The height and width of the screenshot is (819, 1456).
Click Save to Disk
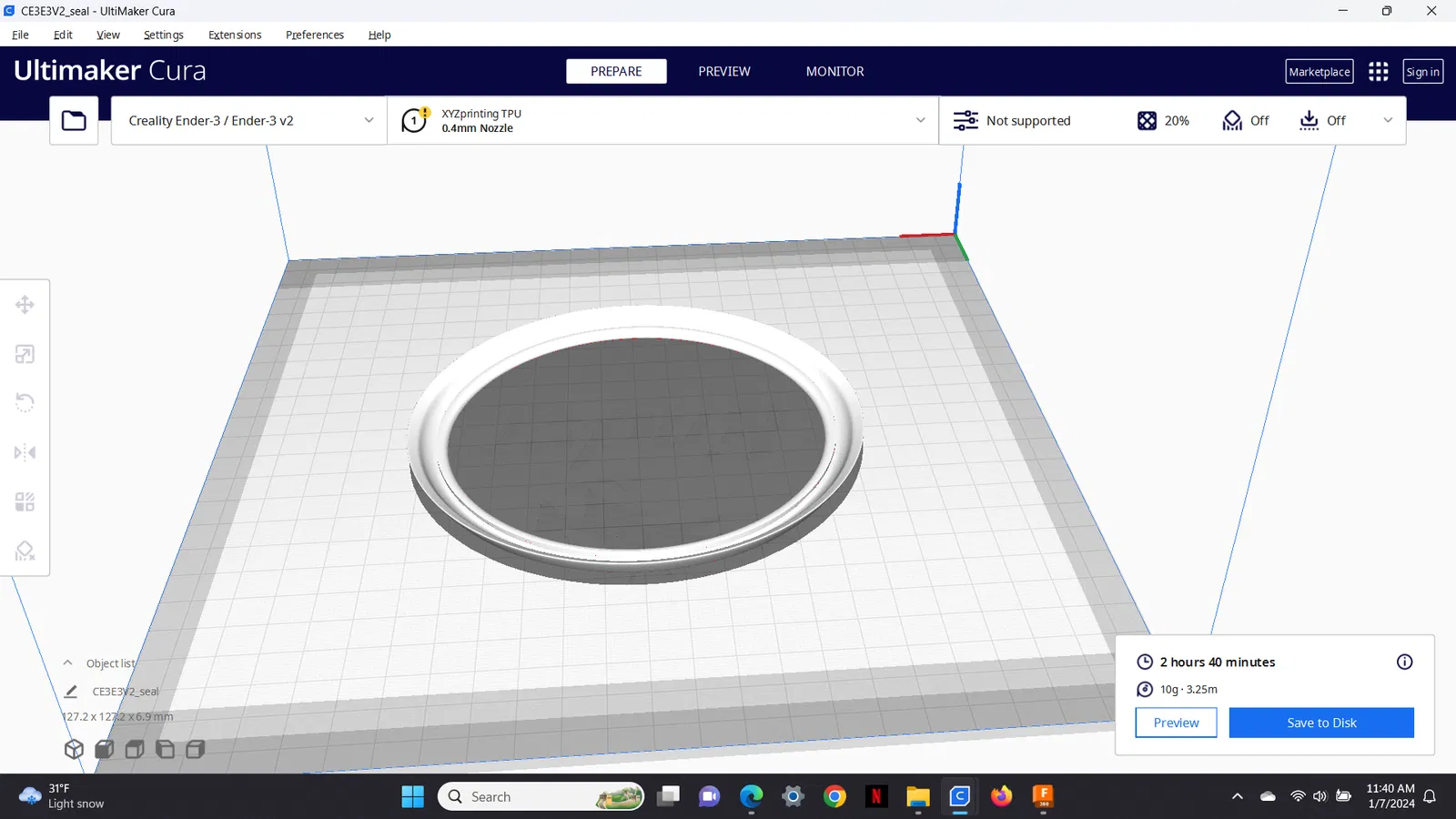coord(1321,723)
